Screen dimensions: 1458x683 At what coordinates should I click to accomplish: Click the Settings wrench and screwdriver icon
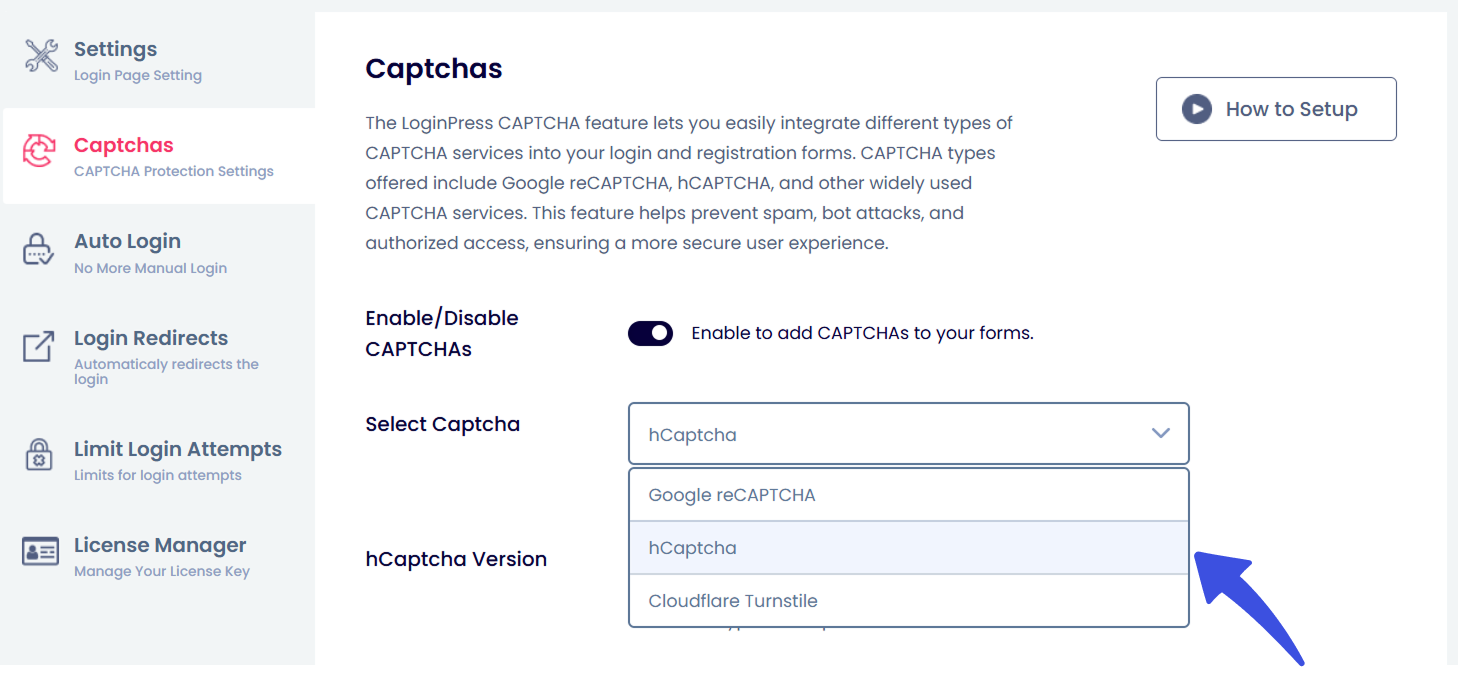tap(41, 56)
